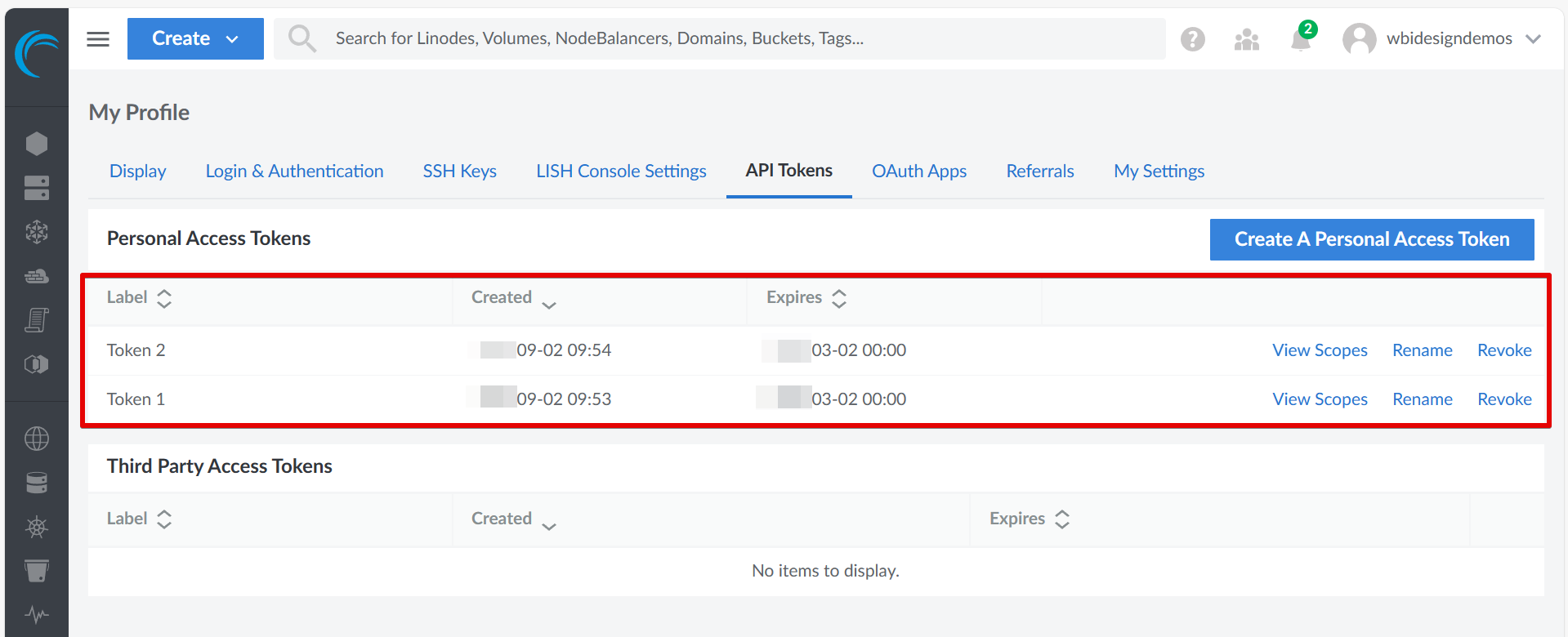Revoke Token 2
Screen dimensions: 1568x637
[1503, 350]
